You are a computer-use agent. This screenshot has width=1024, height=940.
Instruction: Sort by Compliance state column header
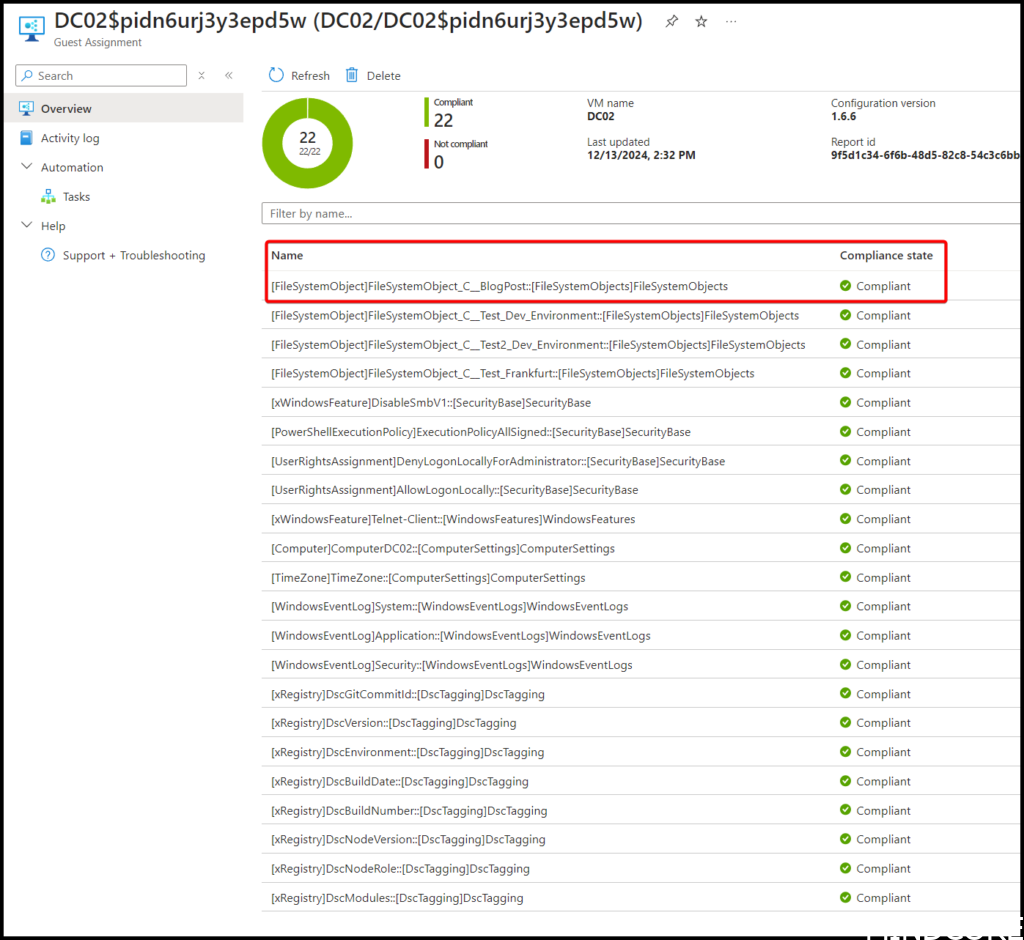click(x=885, y=256)
